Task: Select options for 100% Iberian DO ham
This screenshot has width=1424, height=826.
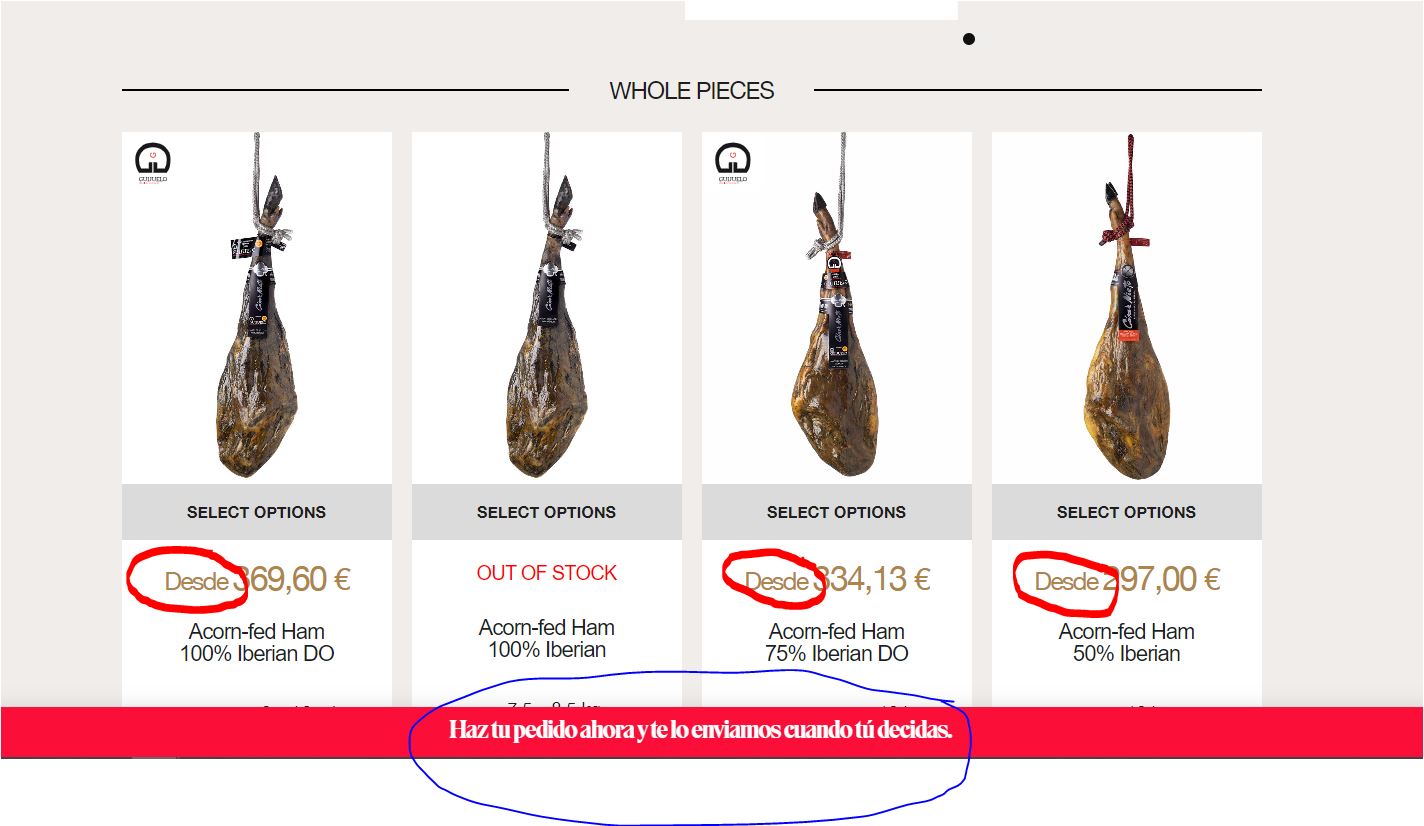Action: pyautogui.click(x=257, y=512)
